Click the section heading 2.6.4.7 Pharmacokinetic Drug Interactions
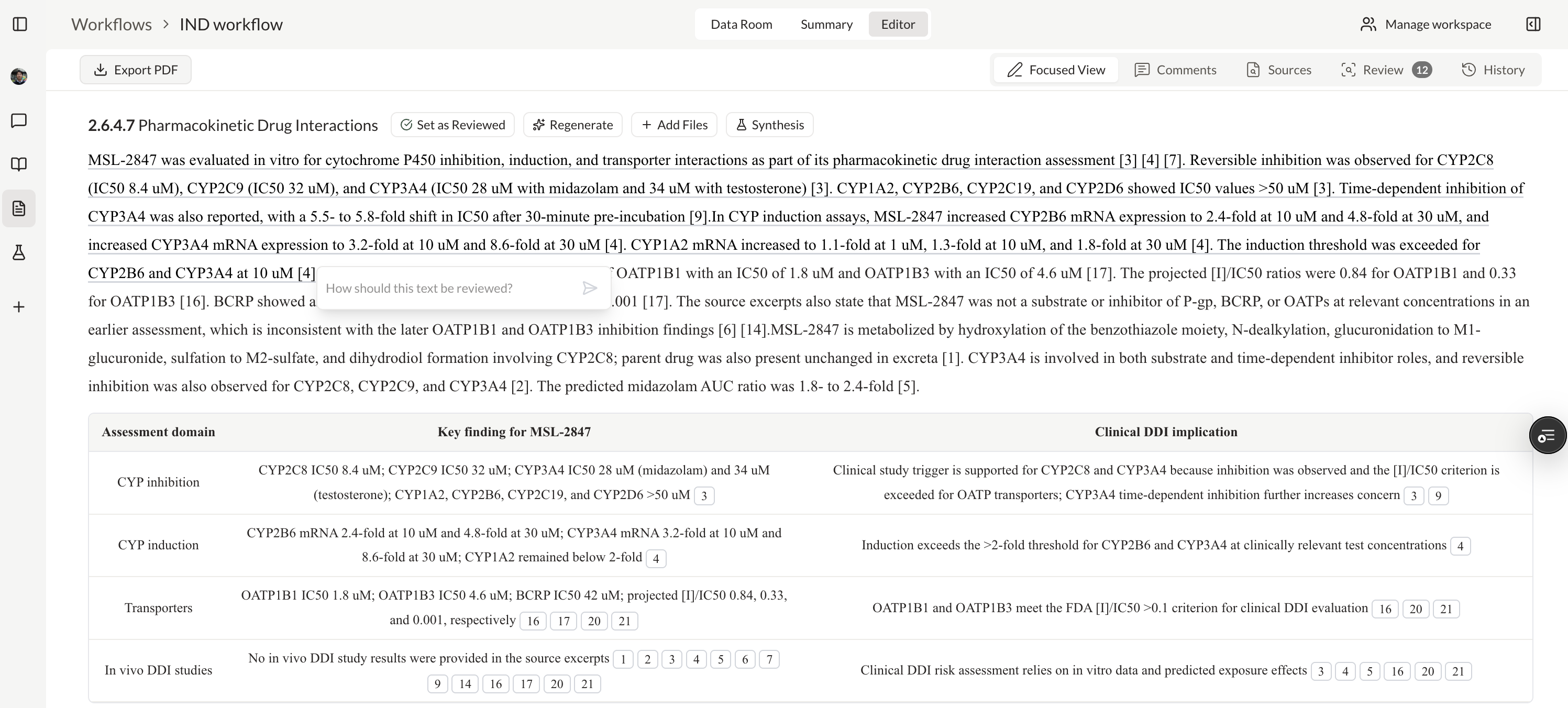 tap(233, 125)
